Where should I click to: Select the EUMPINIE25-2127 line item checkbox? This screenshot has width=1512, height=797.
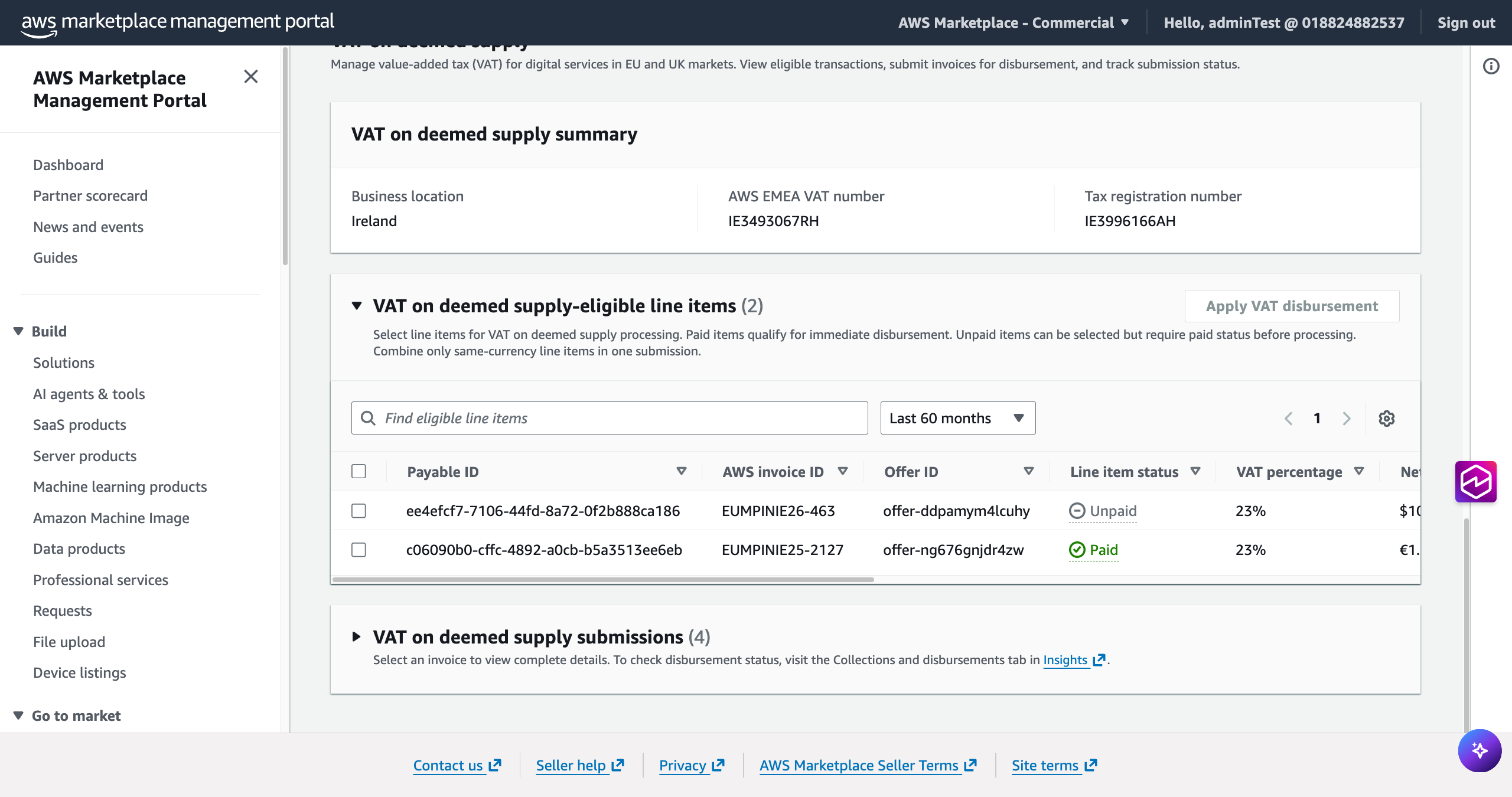point(359,550)
